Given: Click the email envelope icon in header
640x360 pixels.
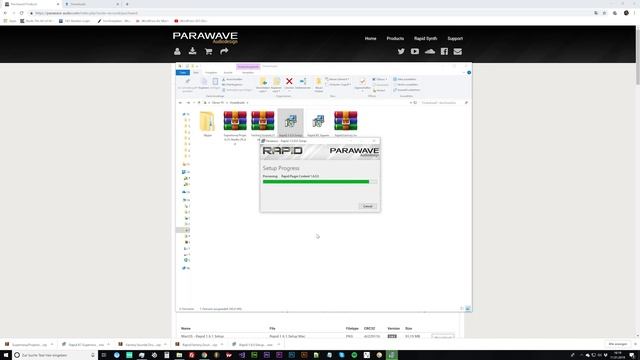Looking at the screenshot, I should (x=458, y=51).
